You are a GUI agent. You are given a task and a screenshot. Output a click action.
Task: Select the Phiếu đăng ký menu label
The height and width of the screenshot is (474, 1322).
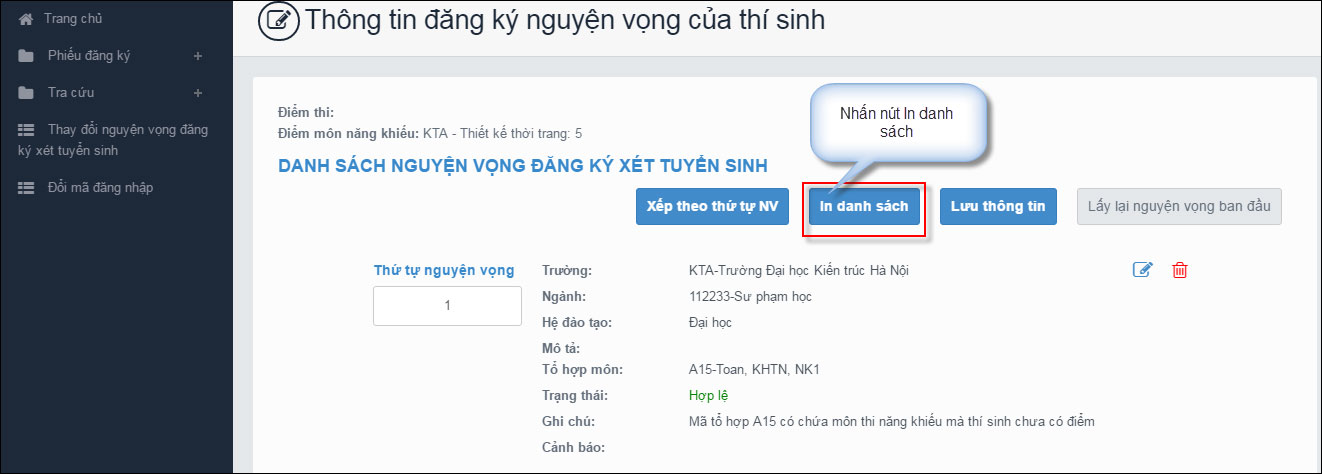pos(89,56)
